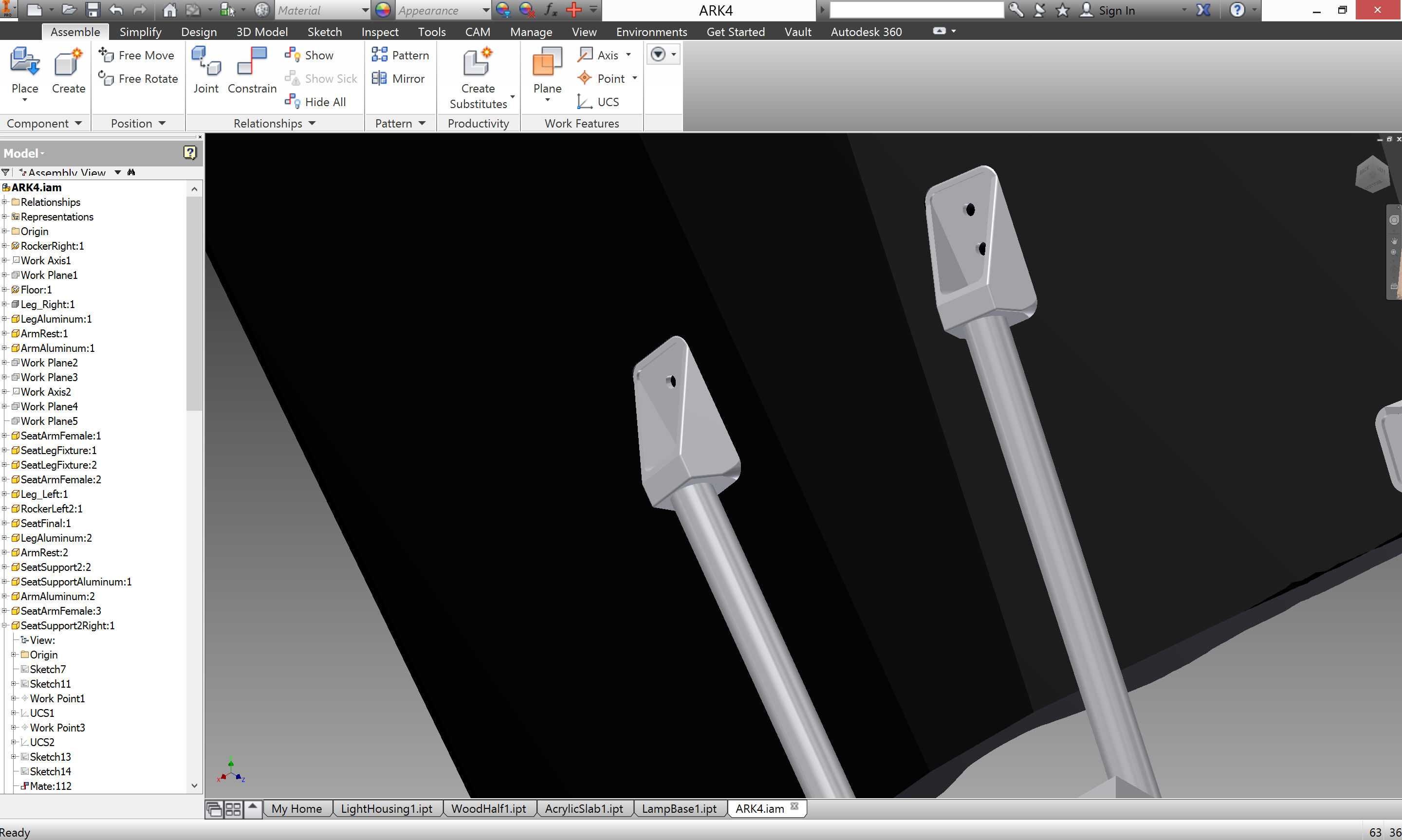1402x840 pixels.
Task: Click the Open folder icon
Action: point(69,10)
